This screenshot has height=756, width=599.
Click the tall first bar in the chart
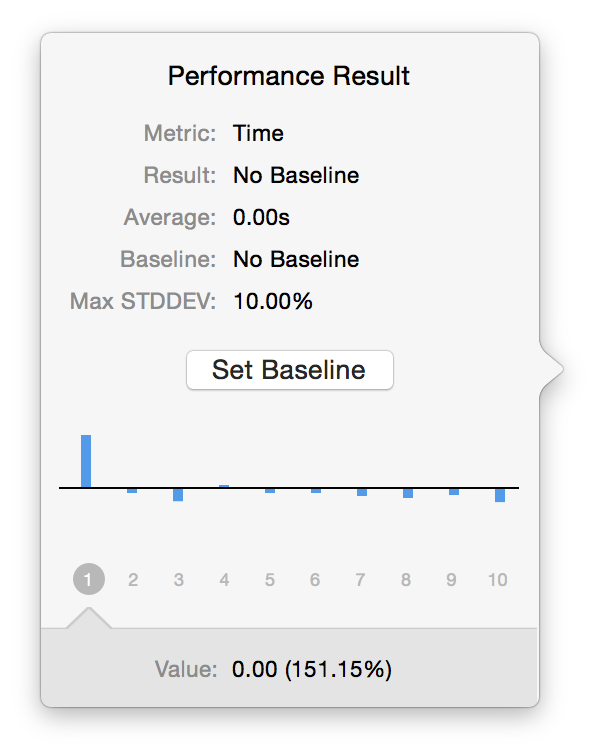(86, 461)
